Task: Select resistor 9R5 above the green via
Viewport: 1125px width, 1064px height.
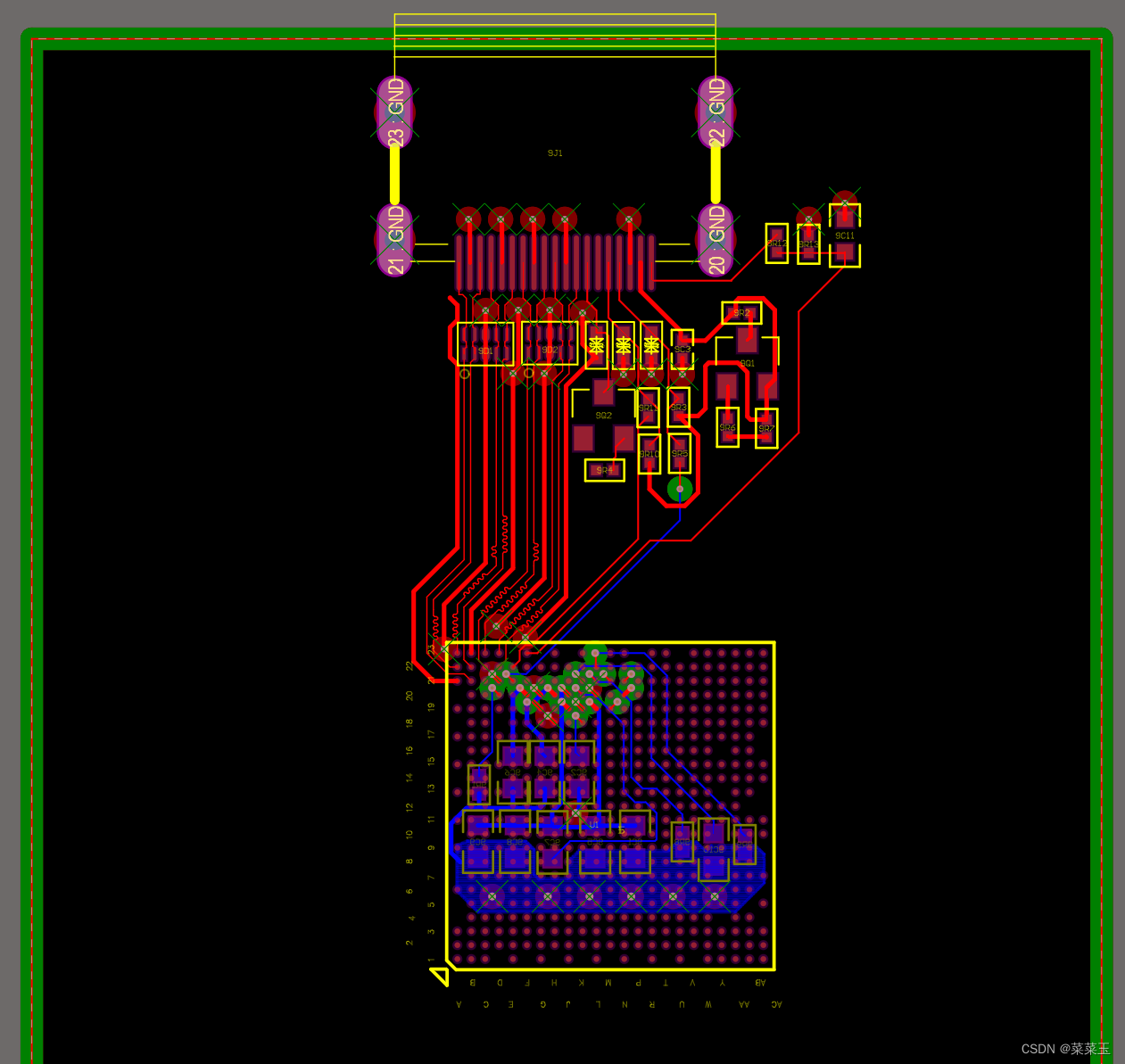Action: [x=680, y=454]
